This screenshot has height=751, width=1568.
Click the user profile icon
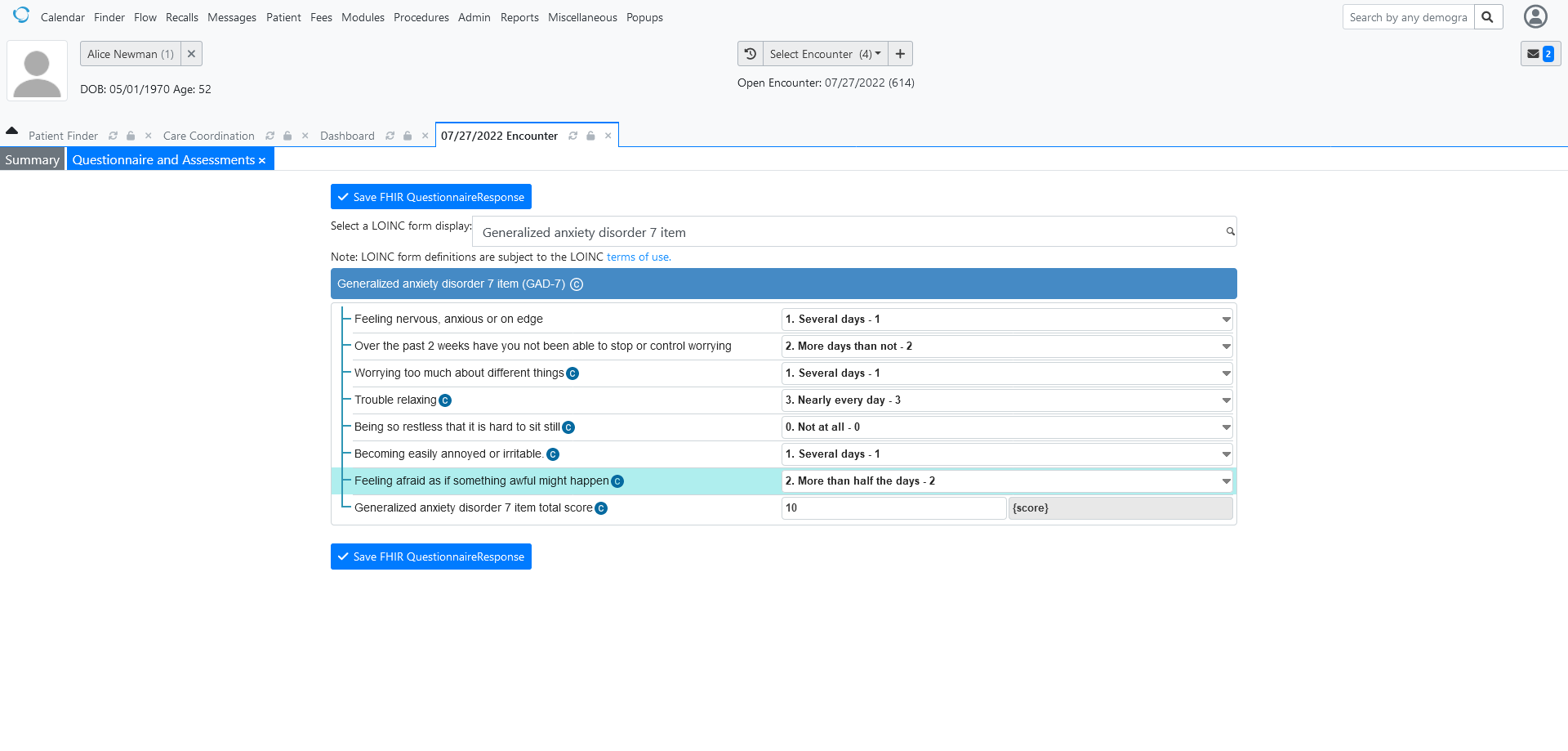[1535, 16]
